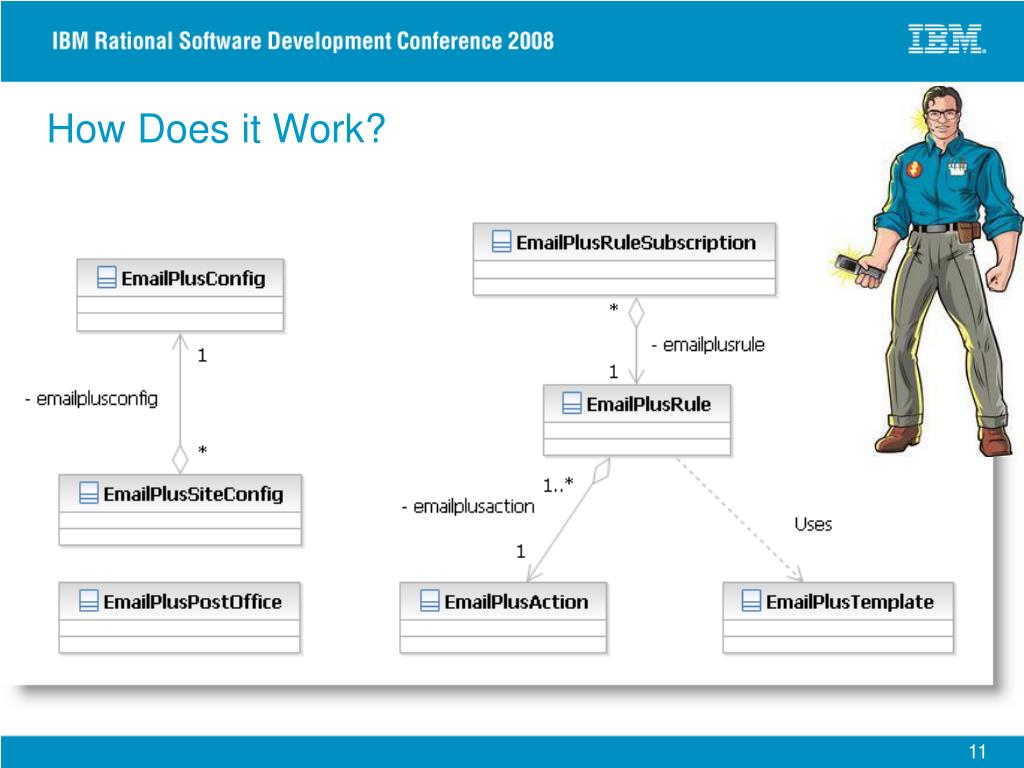Click the IBM logo in header

(x=947, y=39)
